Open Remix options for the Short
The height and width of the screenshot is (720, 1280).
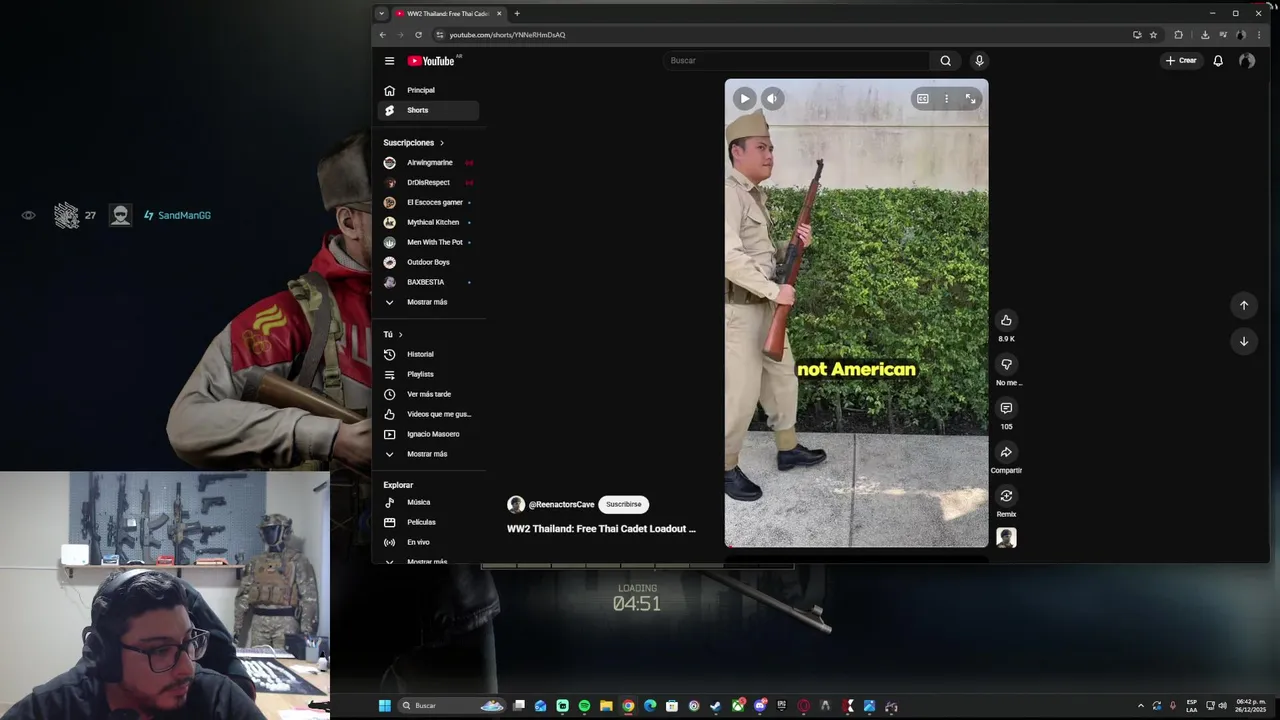point(1006,496)
